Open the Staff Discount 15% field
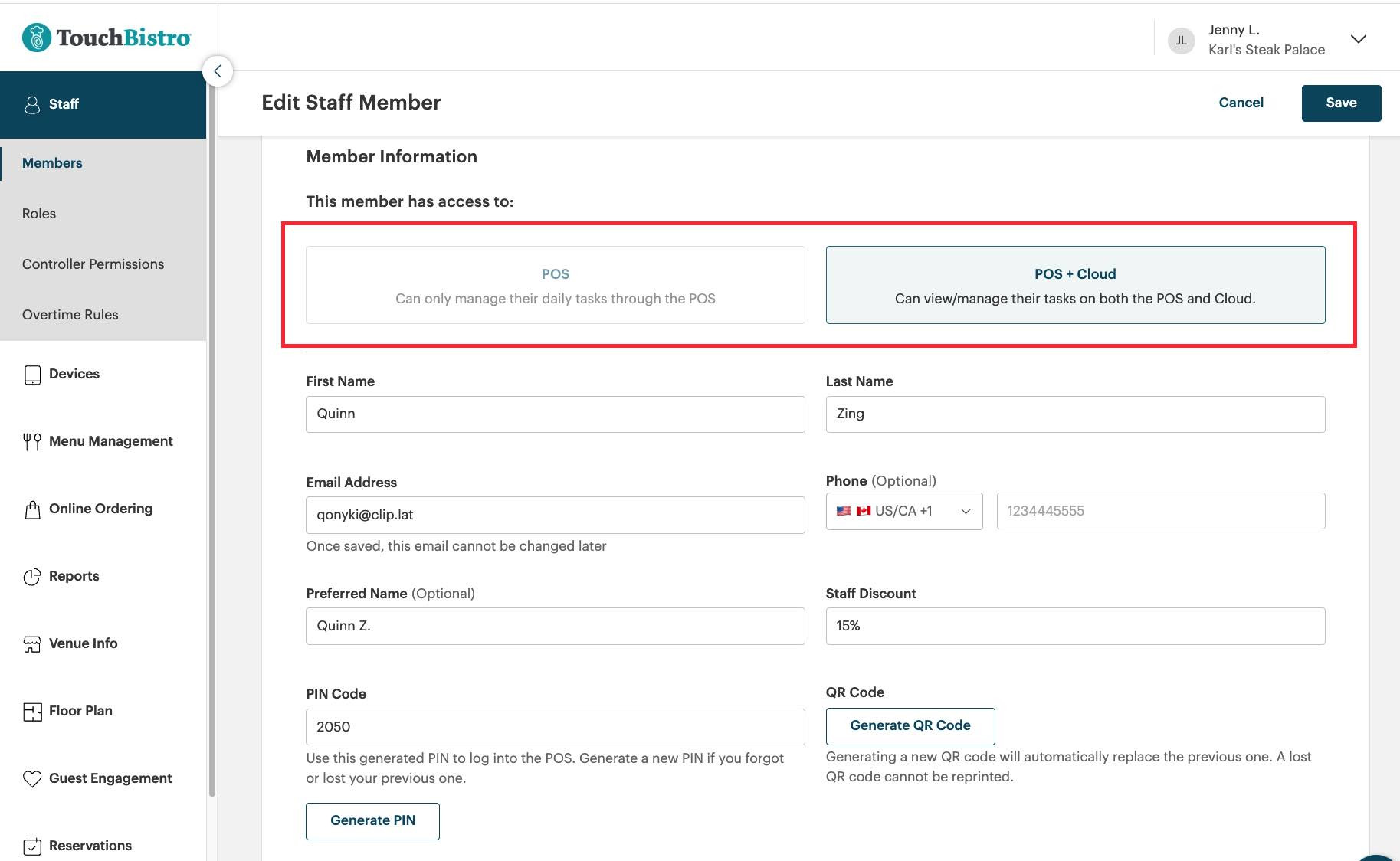 pyautogui.click(x=1075, y=626)
